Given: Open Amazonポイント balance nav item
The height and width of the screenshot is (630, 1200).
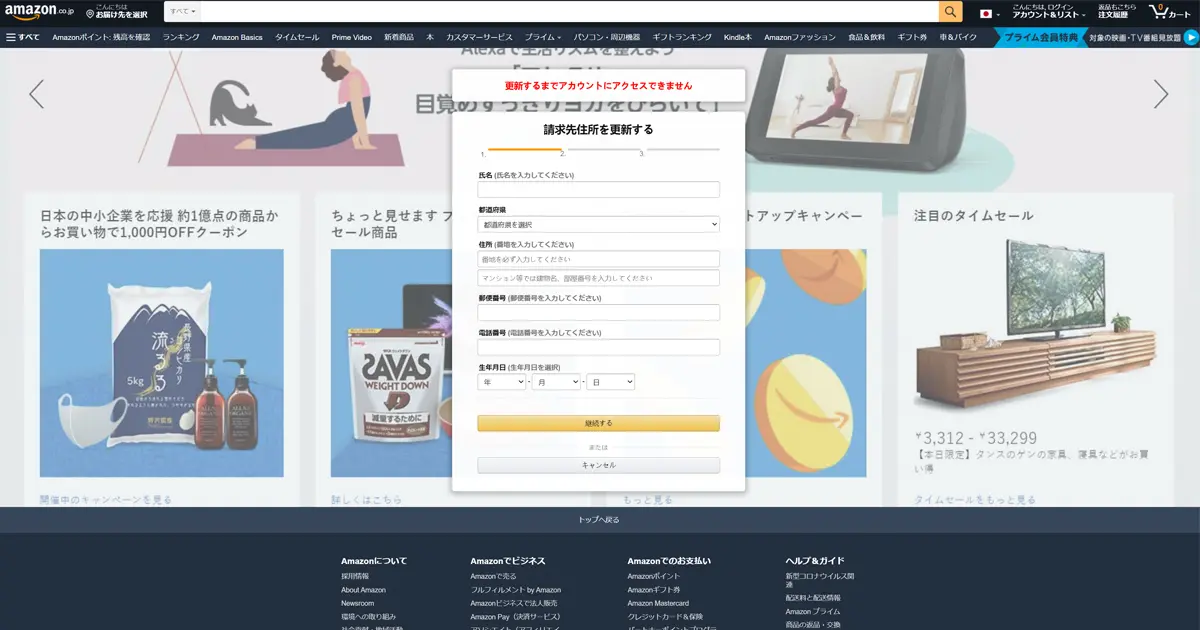Looking at the screenshot, I should coord(101,37).
